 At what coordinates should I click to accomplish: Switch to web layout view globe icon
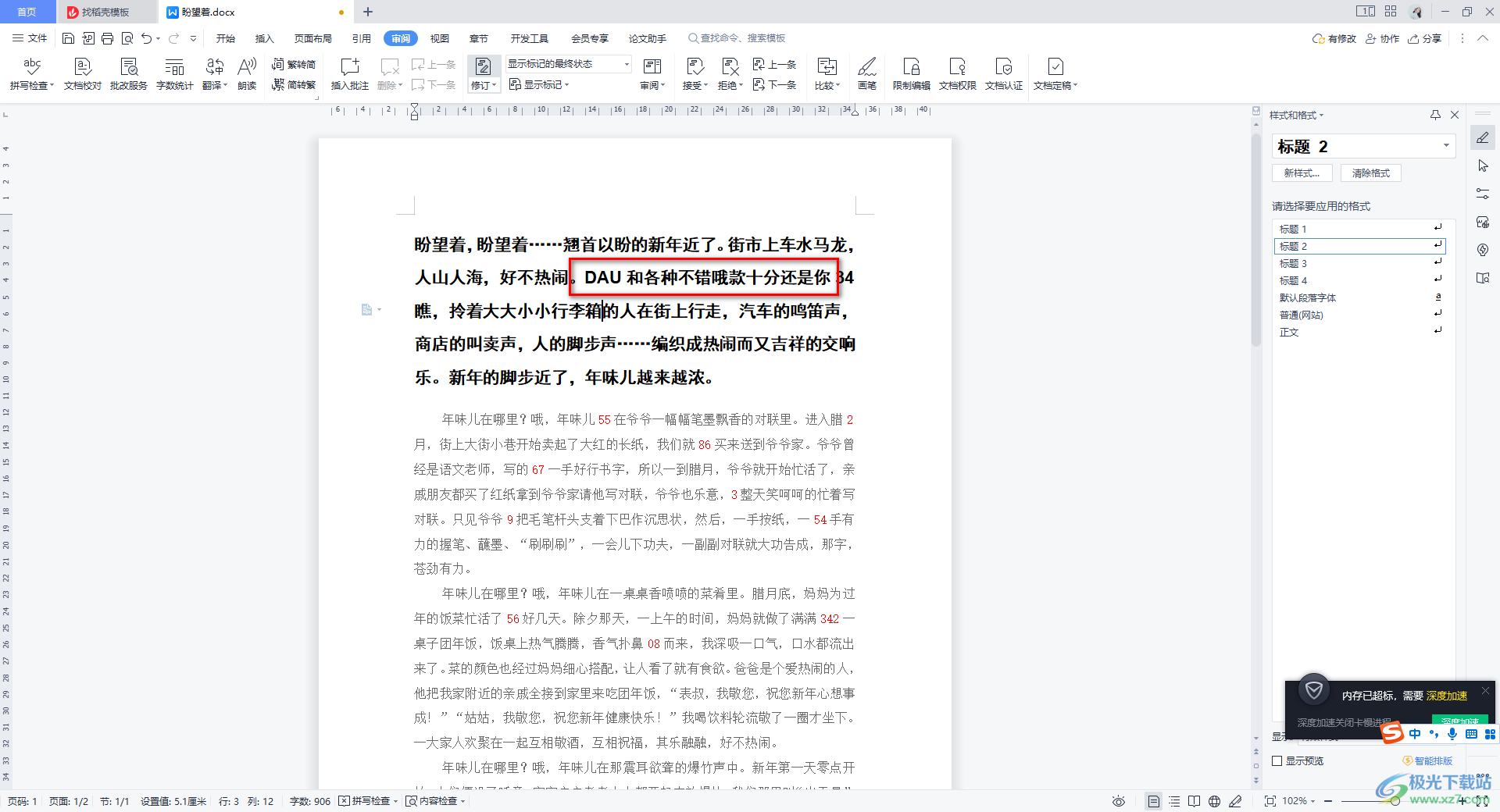tap(1214, 801)
